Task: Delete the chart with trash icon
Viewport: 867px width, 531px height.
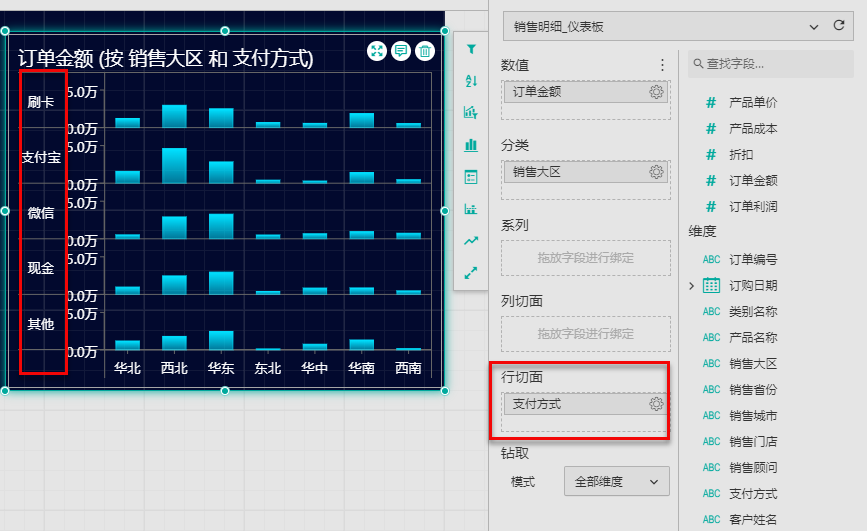Action: (x=425, y=51)
